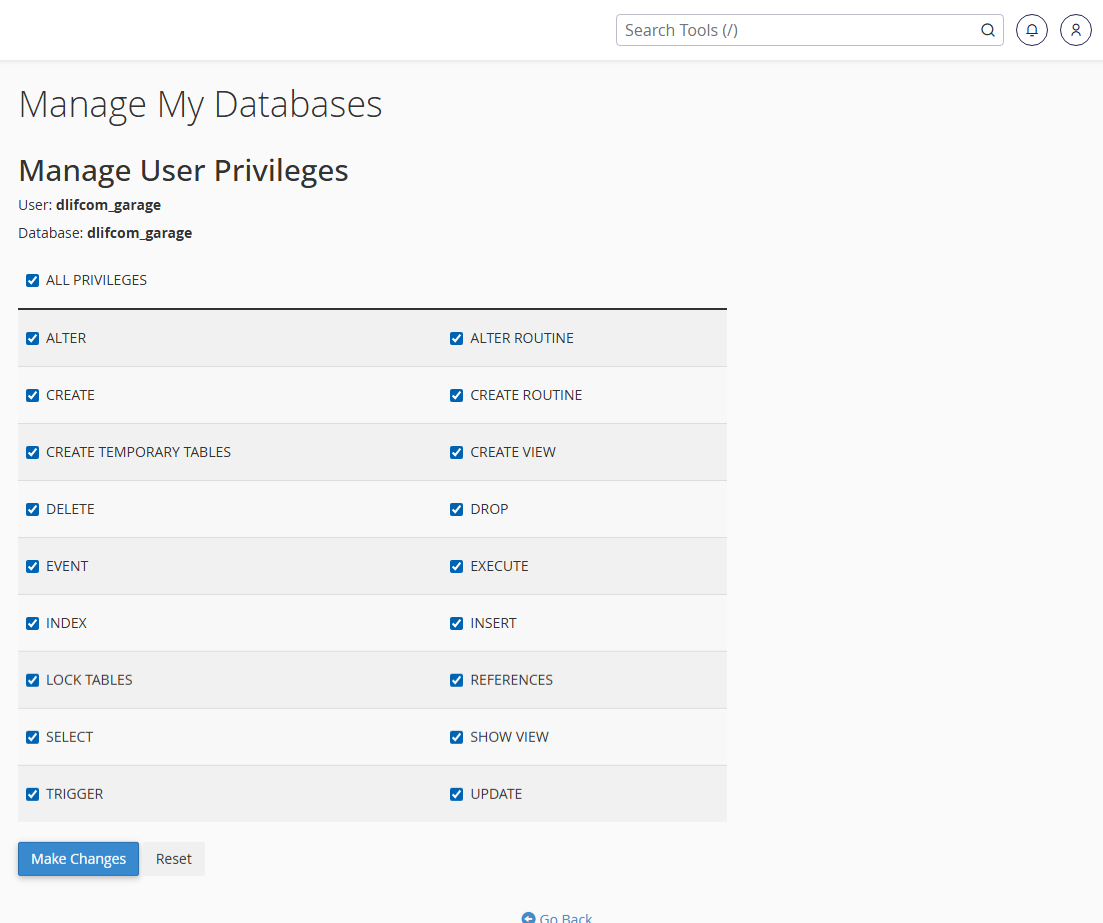Screen dimensions: 1103x923
Task: Toggle the INSERT privilege checkbox
Action: click(x=457, y=624)
